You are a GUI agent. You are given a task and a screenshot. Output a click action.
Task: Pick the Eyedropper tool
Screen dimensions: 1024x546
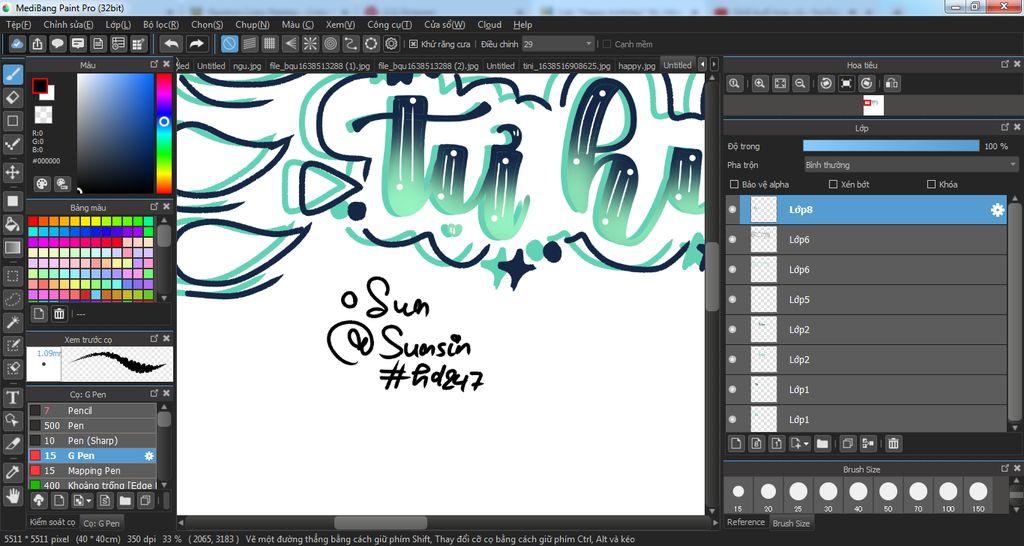click(x=12, y=472)
